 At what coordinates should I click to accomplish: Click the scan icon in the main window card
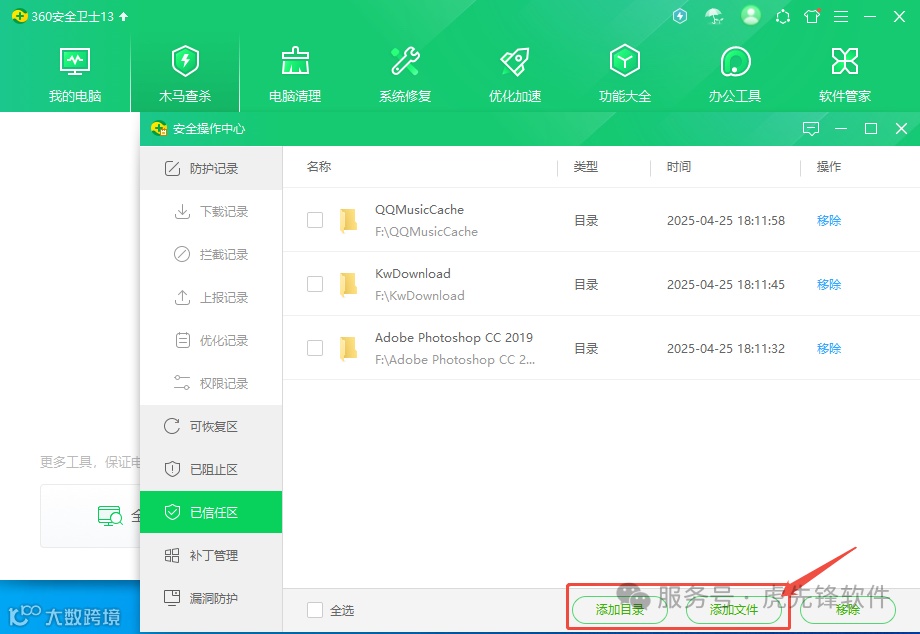tap(110, 516)
